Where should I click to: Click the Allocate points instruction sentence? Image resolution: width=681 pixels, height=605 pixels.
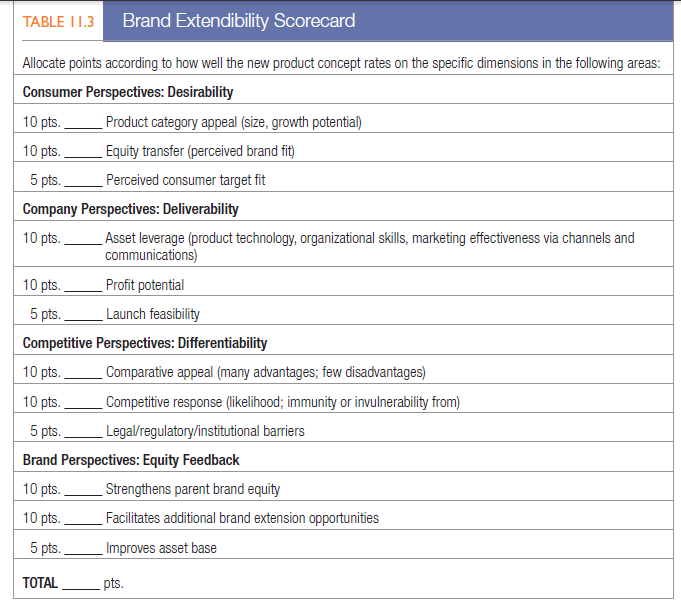[340, 64]
